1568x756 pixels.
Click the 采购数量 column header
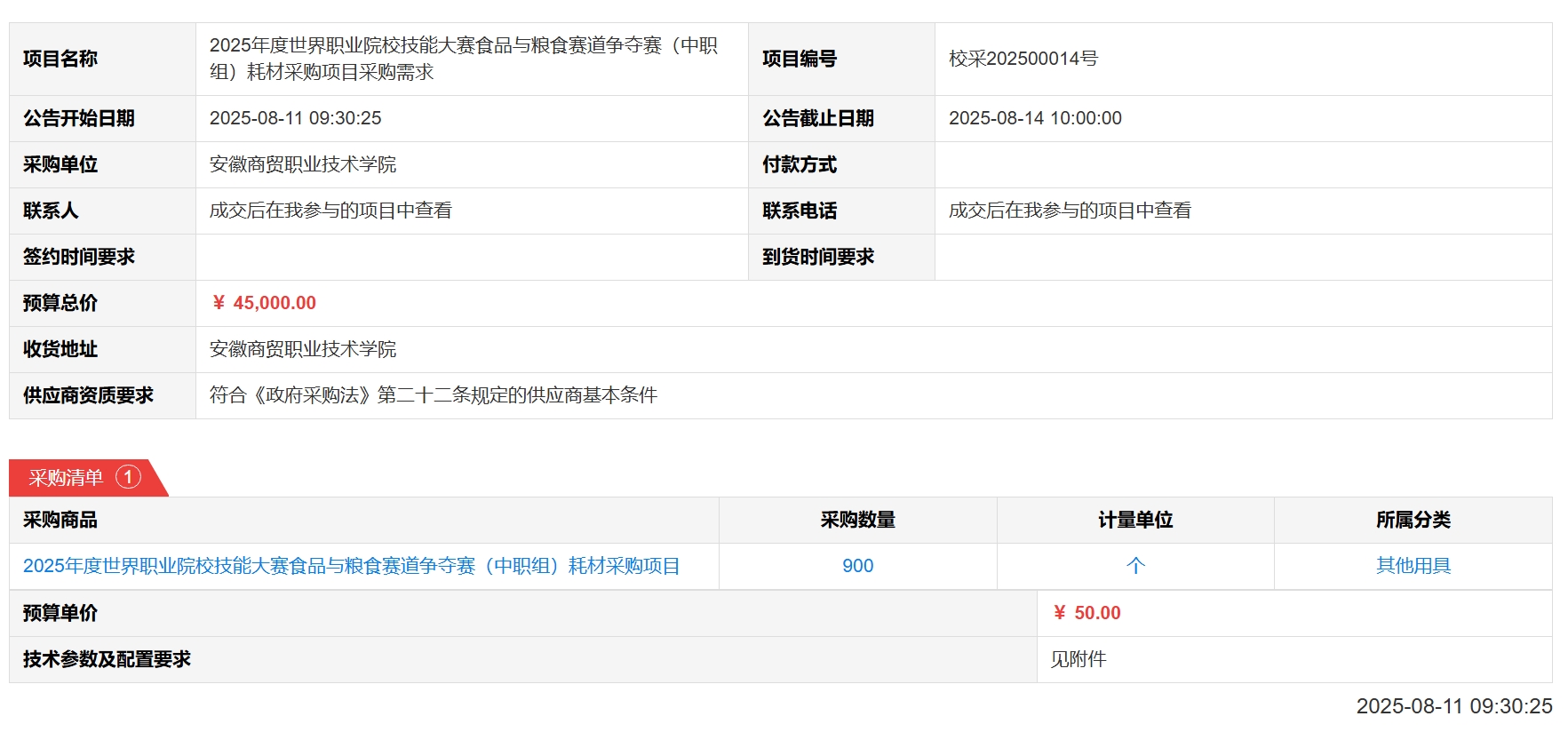point(857,520)
